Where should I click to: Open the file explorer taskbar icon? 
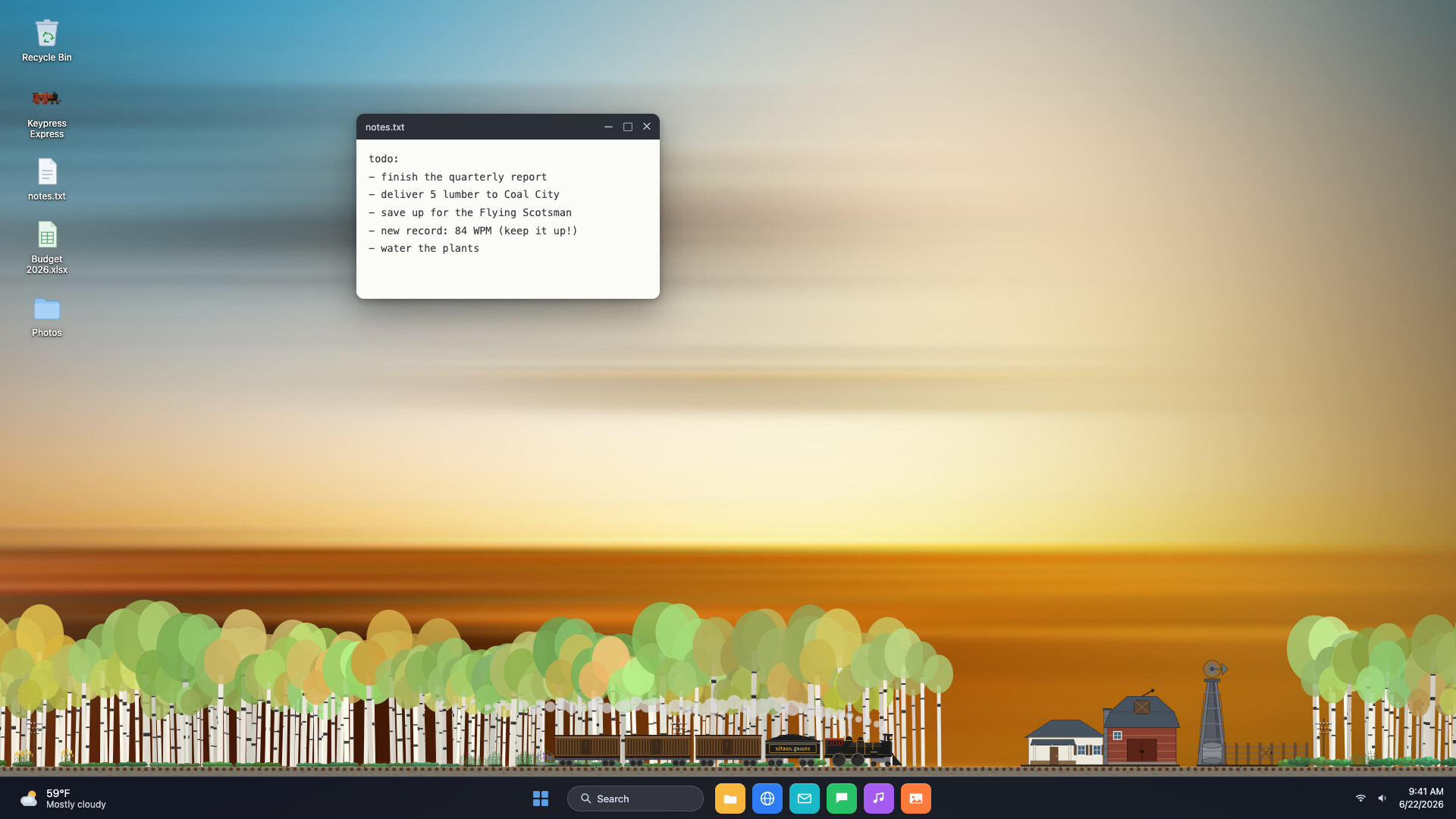coord(730,799)
